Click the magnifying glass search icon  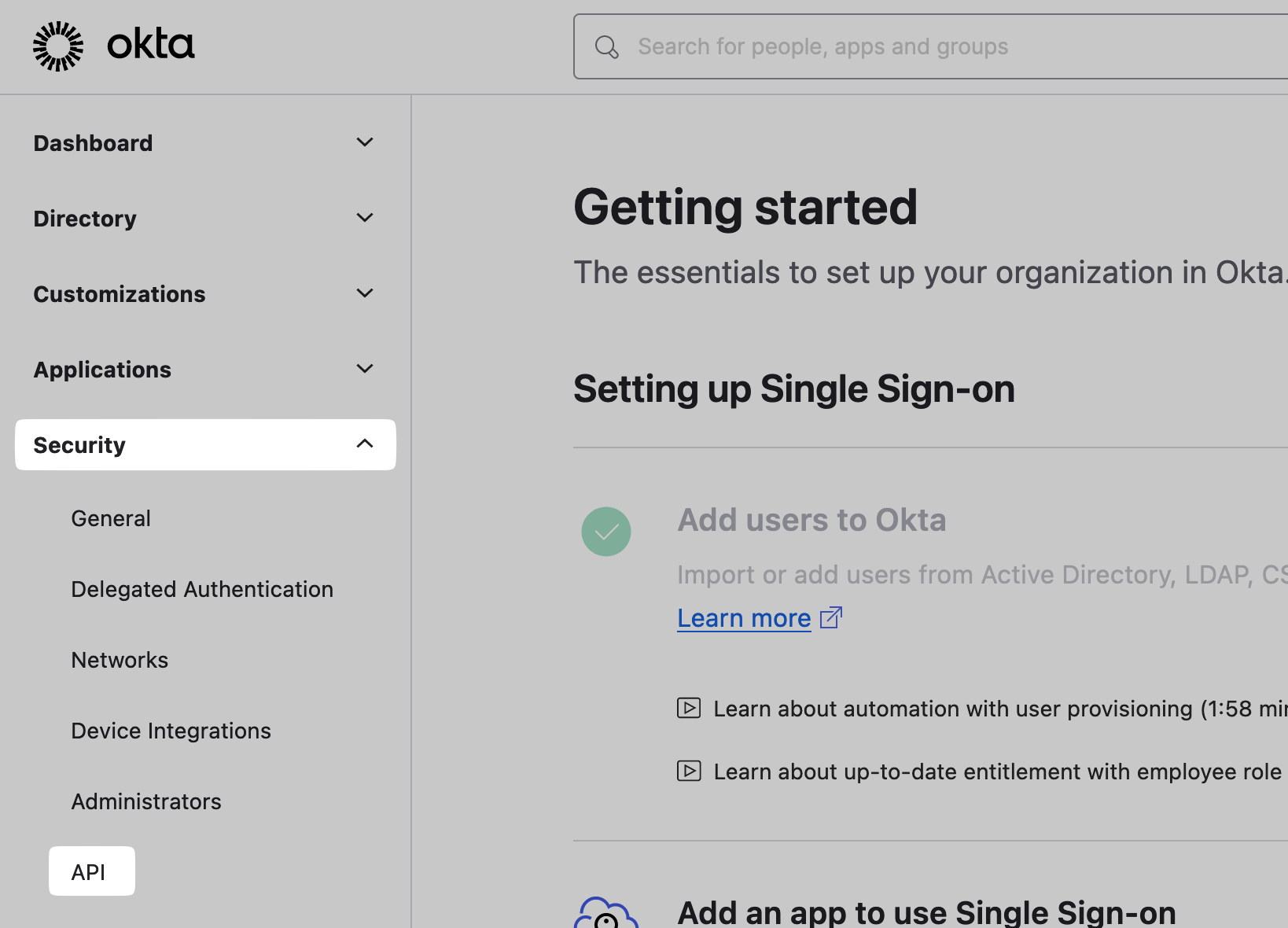pyautogui.click(x=606, y=47)
